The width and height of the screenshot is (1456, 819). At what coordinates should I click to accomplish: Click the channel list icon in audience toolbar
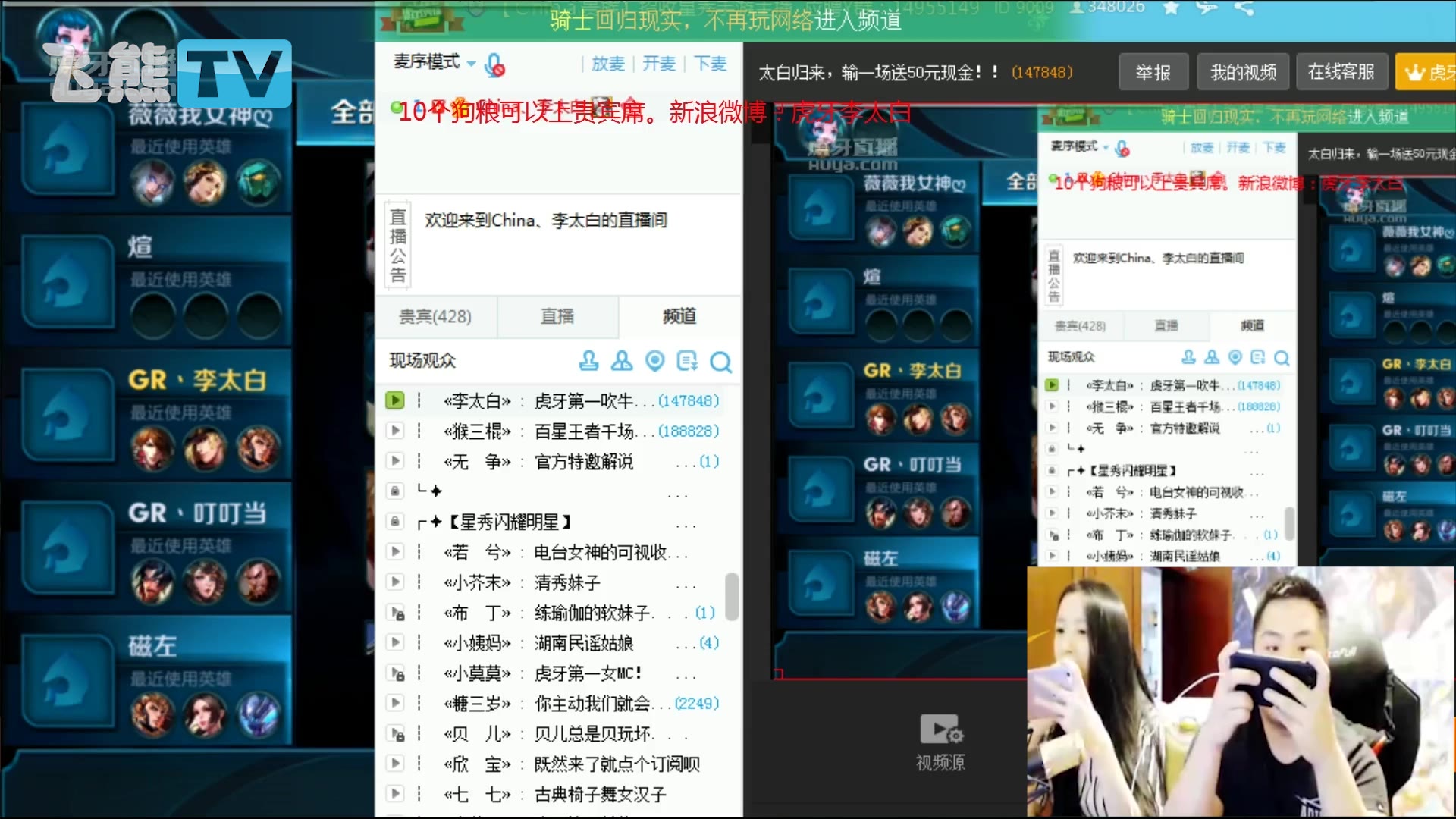(687, 361)
